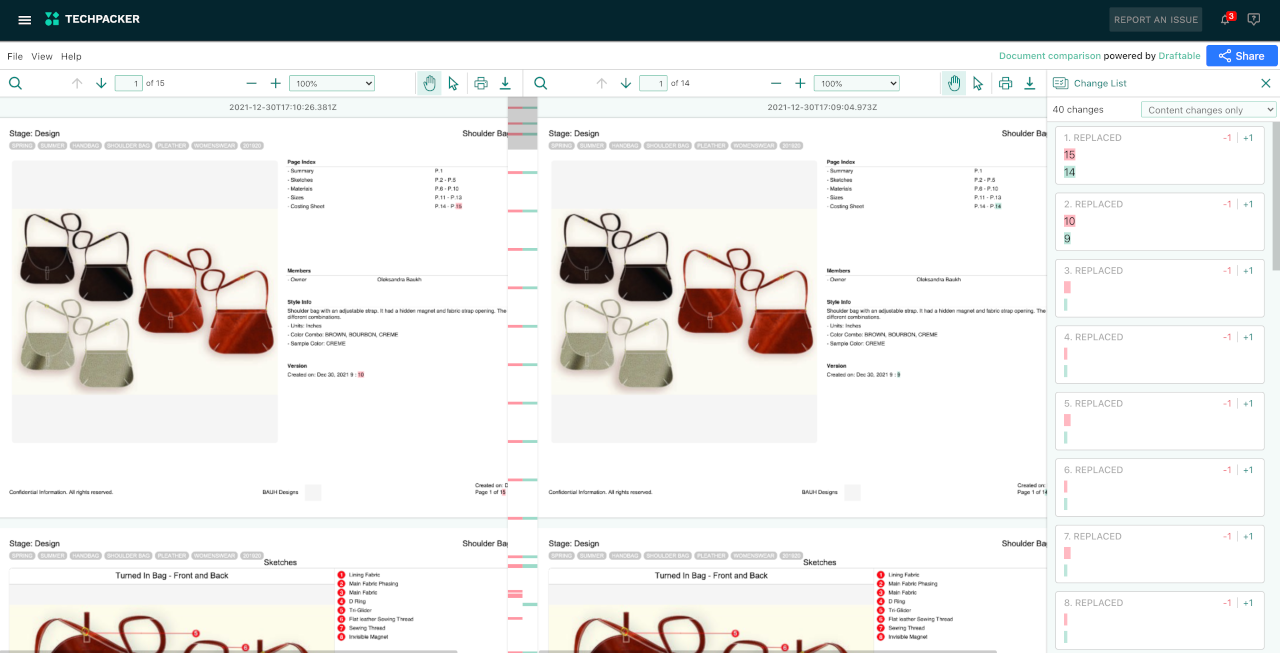Go to next change in right document
1280x653 pixels.
pos(626,83)
